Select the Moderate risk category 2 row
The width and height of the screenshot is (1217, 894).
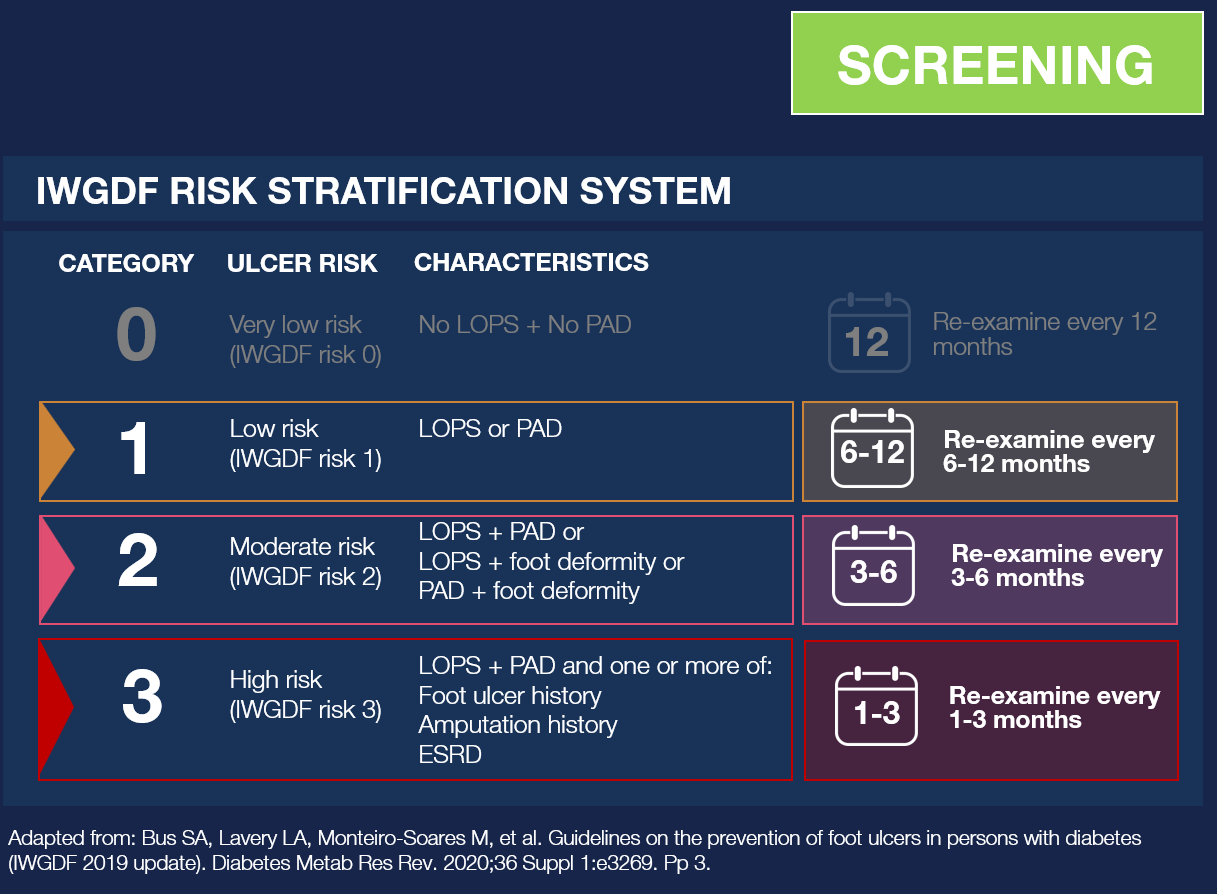tap(415, 567)
